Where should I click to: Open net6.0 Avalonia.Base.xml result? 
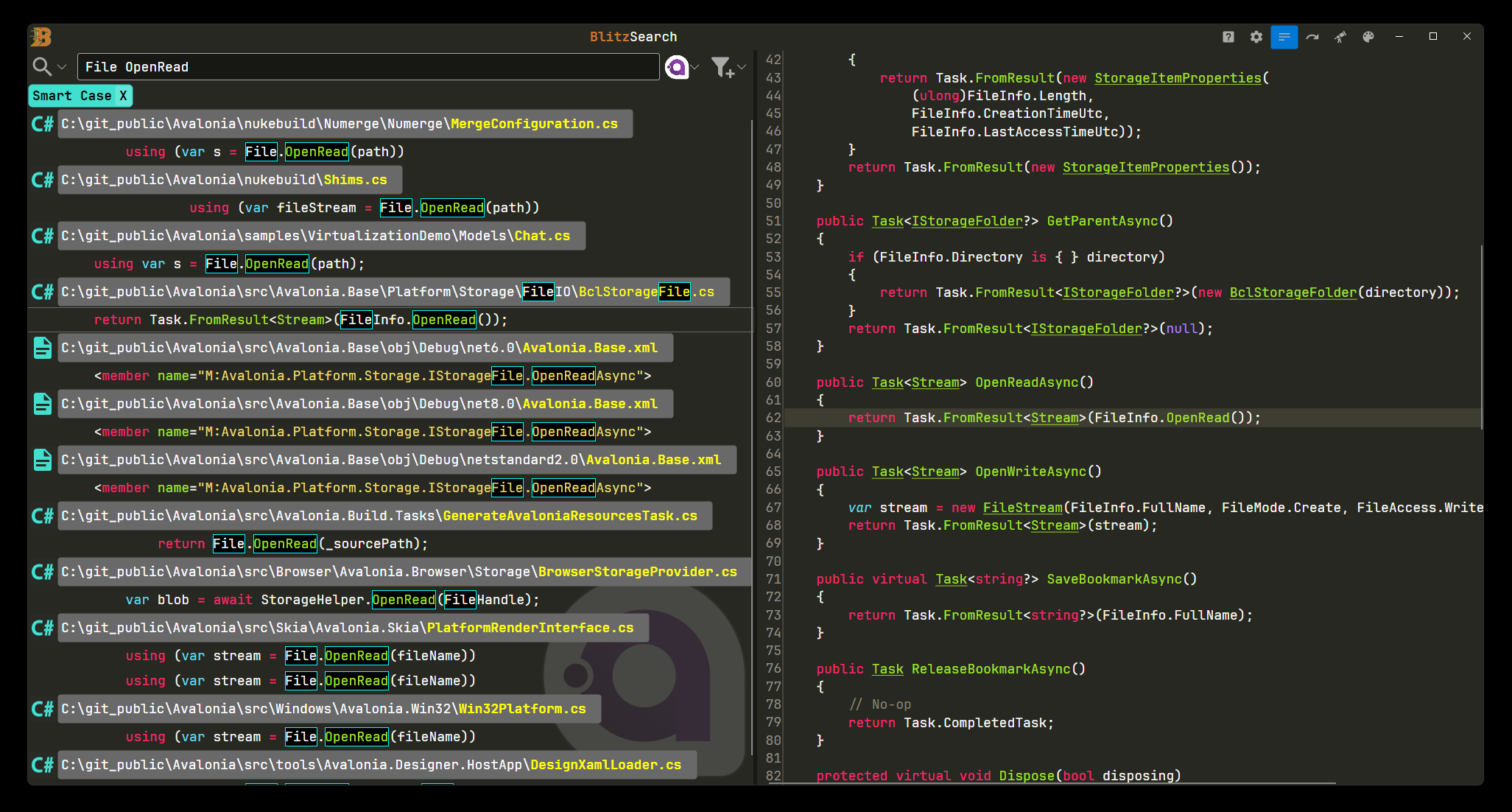point(365,348)
